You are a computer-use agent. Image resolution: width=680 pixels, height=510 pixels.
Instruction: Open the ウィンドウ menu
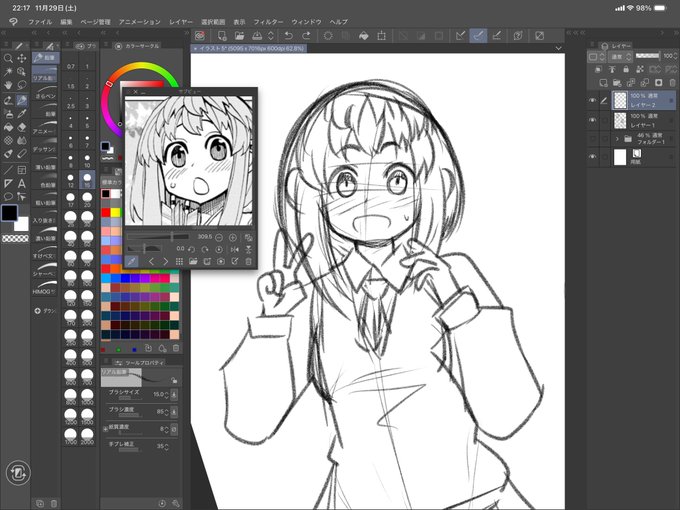point(306,22)
